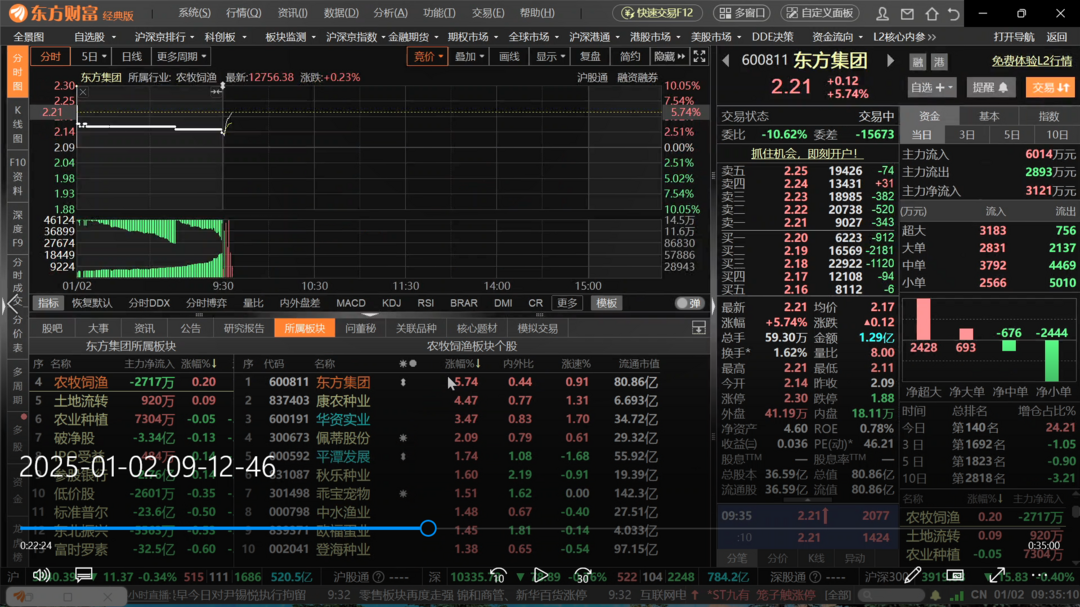The height and width of the screenshot is (607, 1080).
Task: Close the crosshair info box with small X
Action: [83, 92]
